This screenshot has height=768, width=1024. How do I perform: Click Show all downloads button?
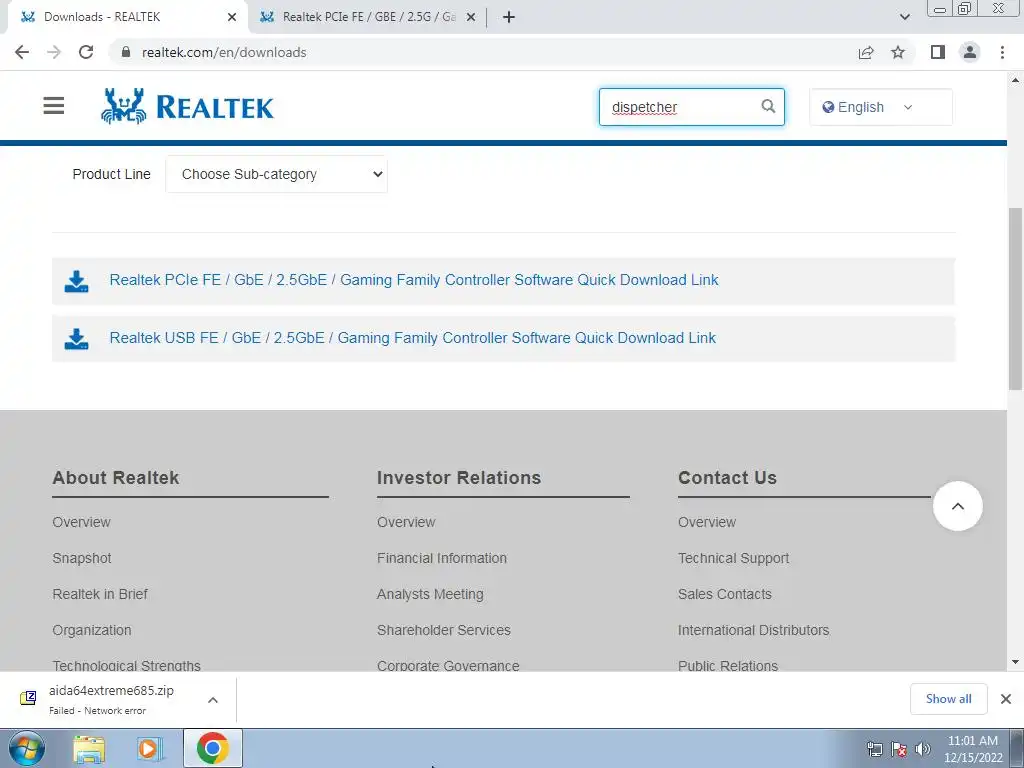point(948,699)
